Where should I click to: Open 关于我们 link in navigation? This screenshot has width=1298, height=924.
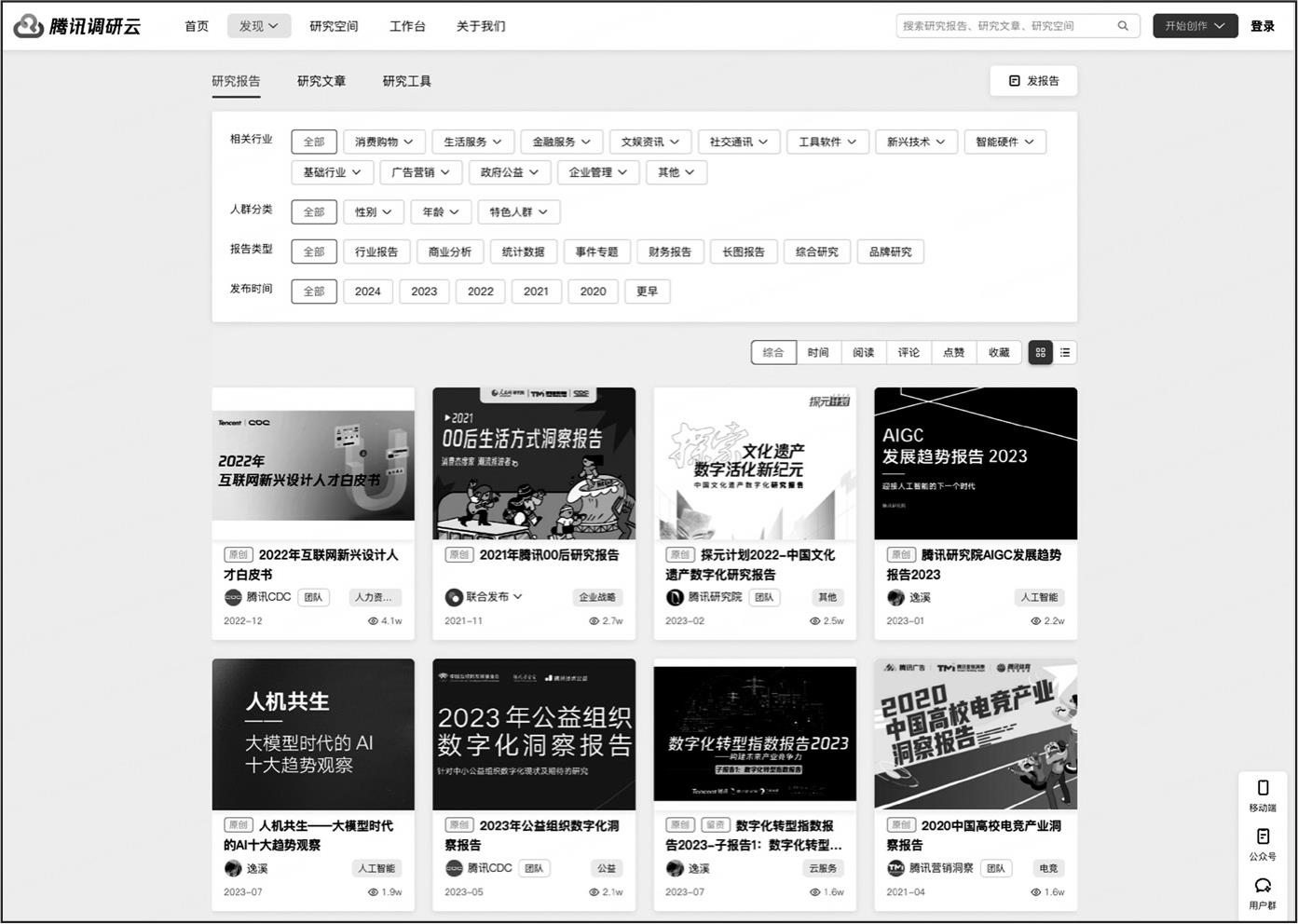(x=481, y=26)
